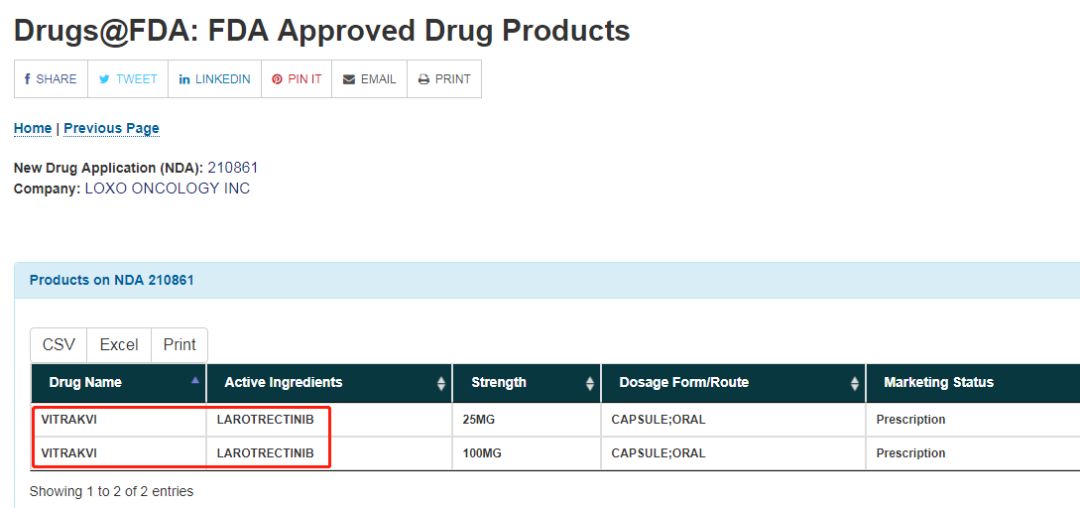
Task: Go to Home link
Action: pos(32,129)
